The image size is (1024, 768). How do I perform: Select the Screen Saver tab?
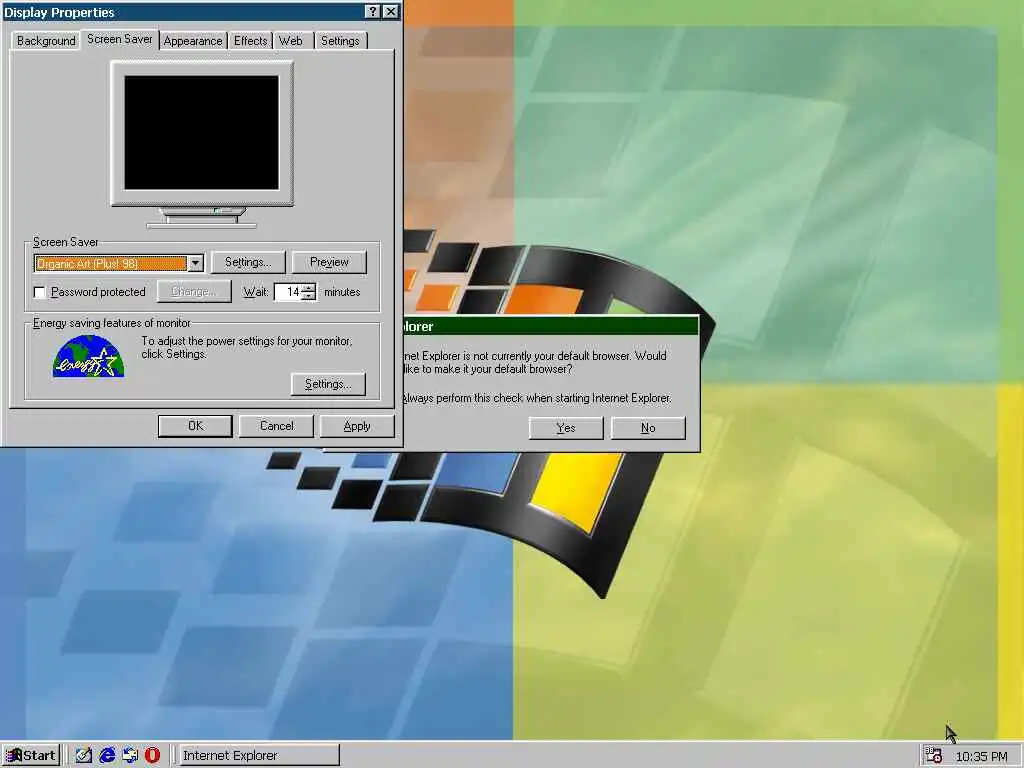[x=120, y=39]
